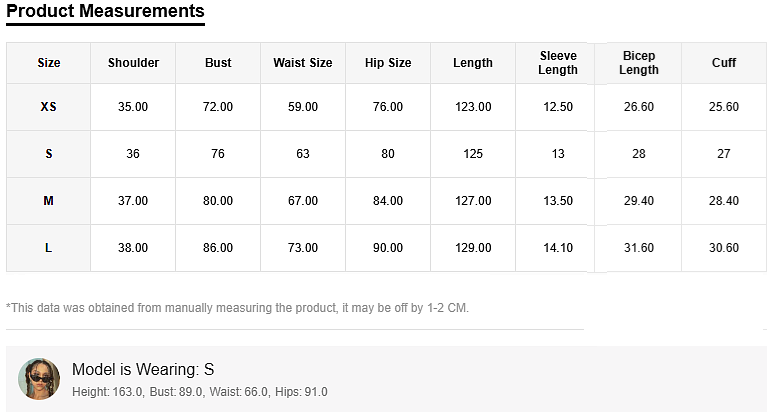
Task: Click the Product Measurements heading
Action: tap(105, 12)
